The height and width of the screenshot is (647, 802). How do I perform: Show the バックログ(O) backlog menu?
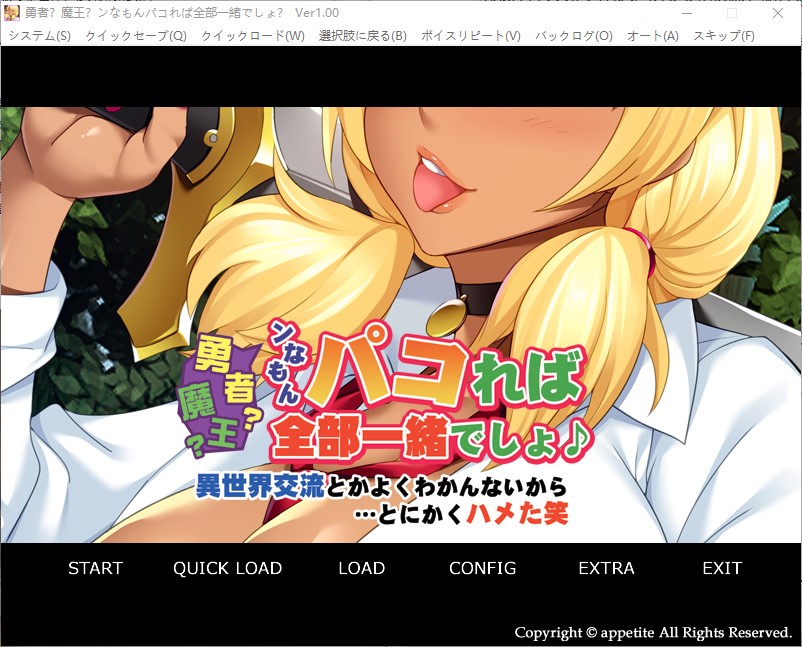(573, 36)
